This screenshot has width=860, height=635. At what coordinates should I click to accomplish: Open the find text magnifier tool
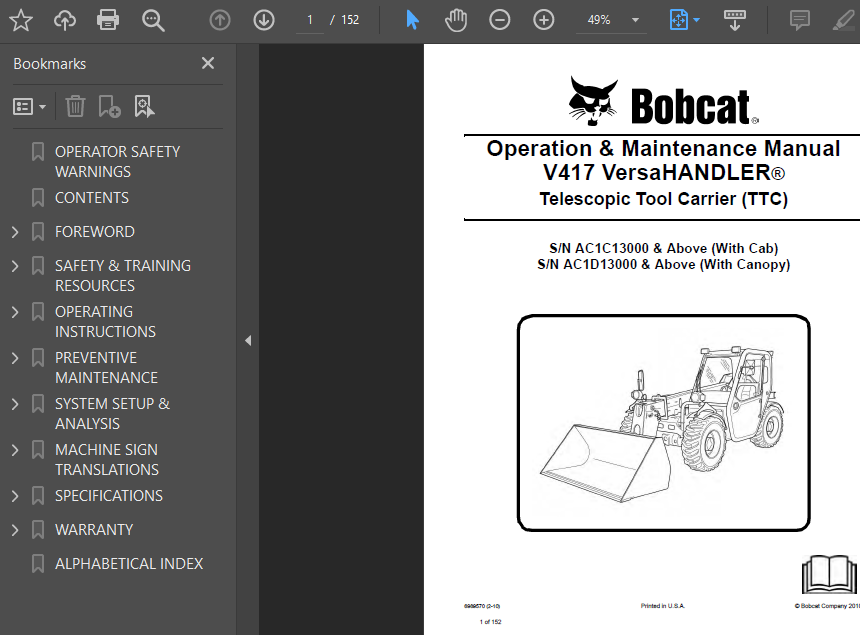pos(153,21)
